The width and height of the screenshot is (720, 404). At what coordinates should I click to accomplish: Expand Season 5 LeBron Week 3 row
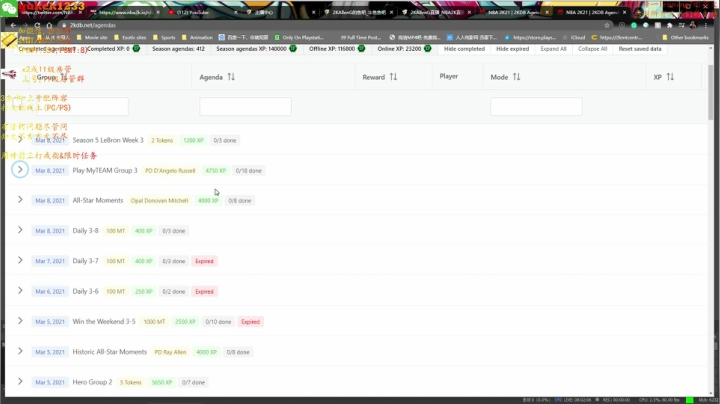click(20, 140)
